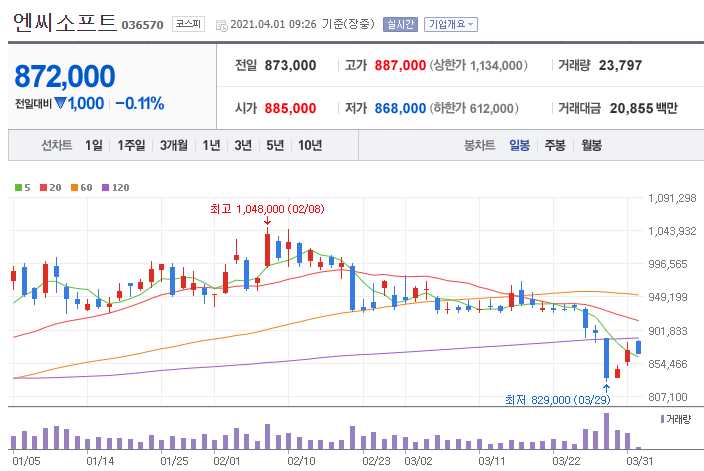Switch chart range to 3년
The height and width of the screenshot is (471, 704).
(243, 145)
